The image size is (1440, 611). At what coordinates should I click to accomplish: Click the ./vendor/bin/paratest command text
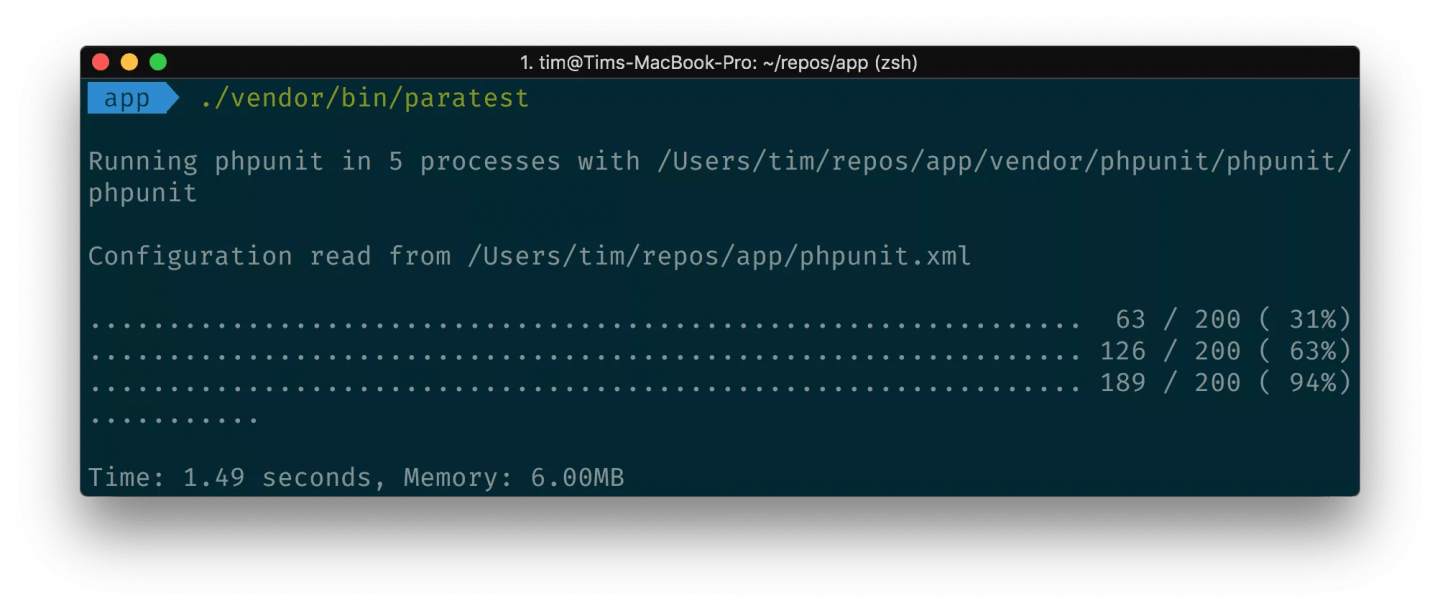click(364, 99)
